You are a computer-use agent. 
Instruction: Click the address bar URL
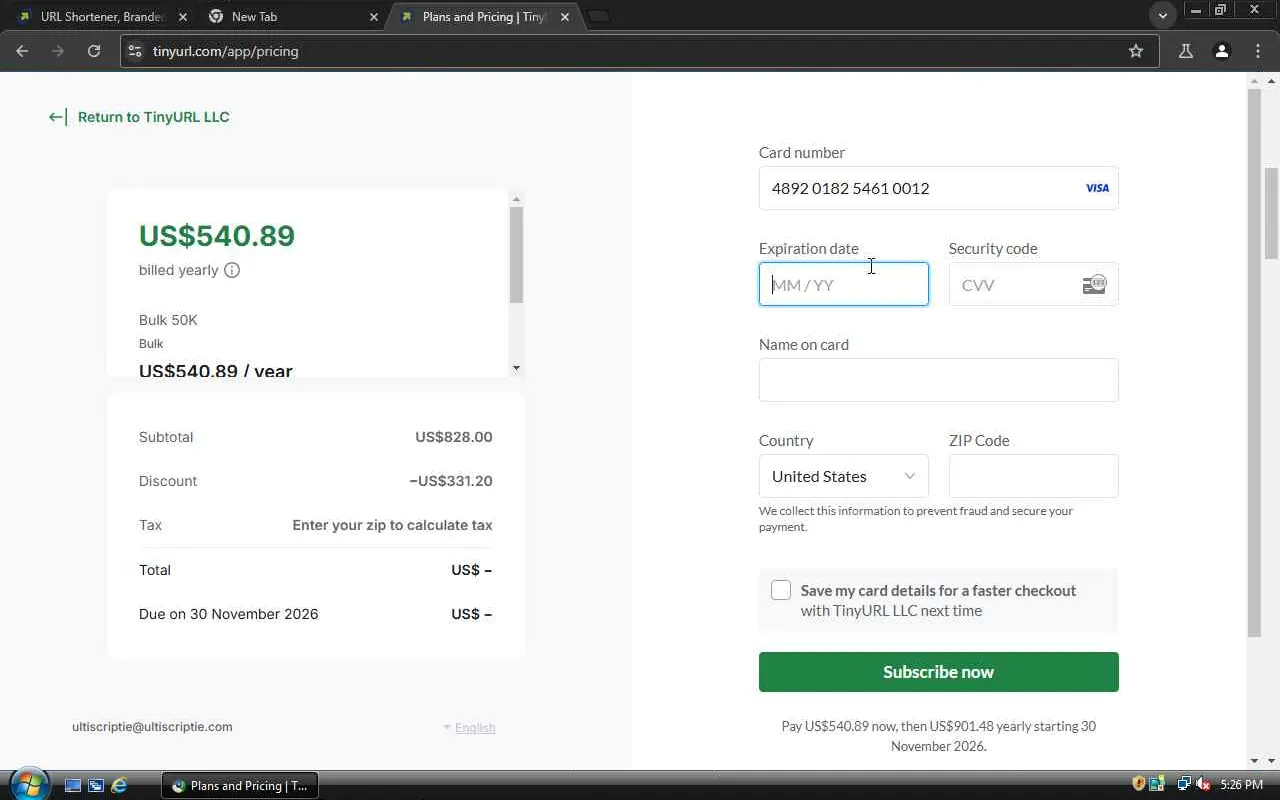[226, 51]
